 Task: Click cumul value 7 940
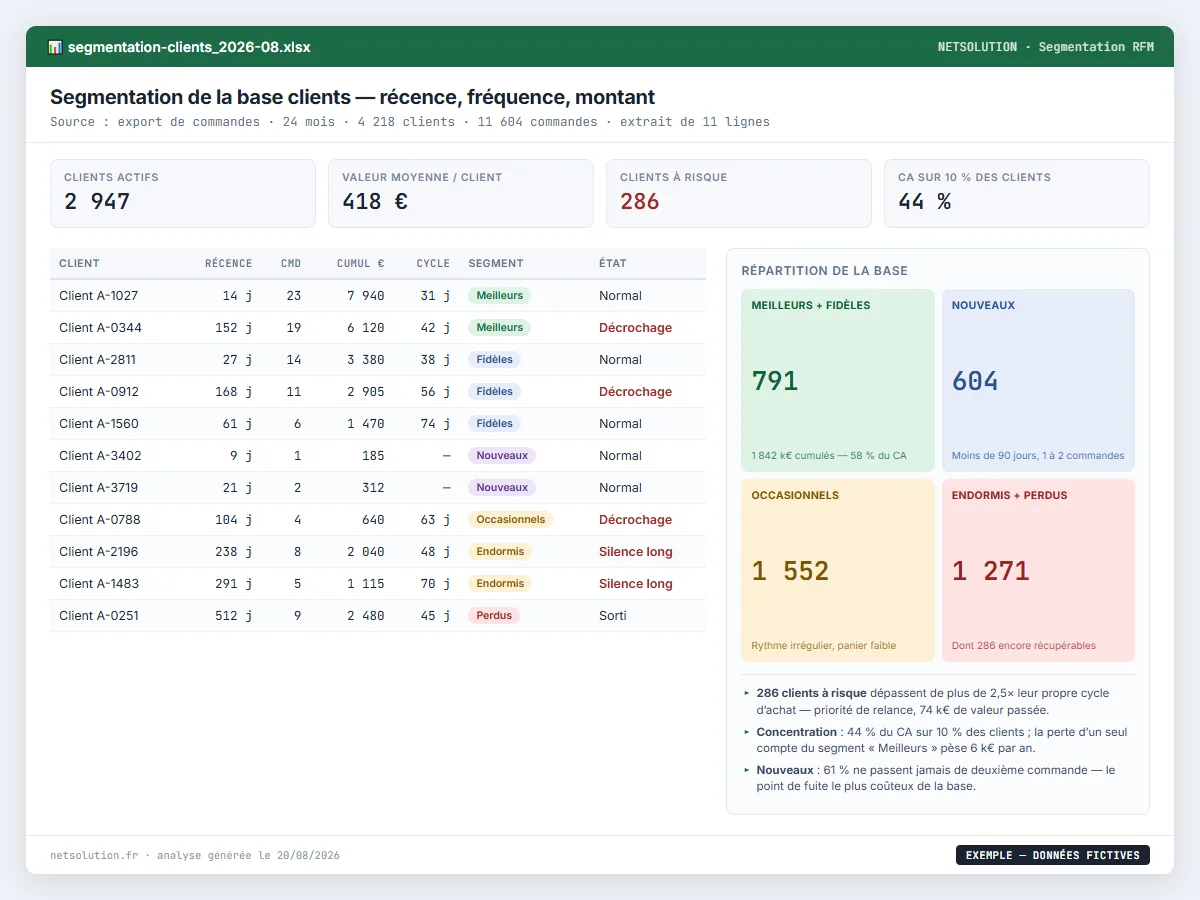click(366, 296)
